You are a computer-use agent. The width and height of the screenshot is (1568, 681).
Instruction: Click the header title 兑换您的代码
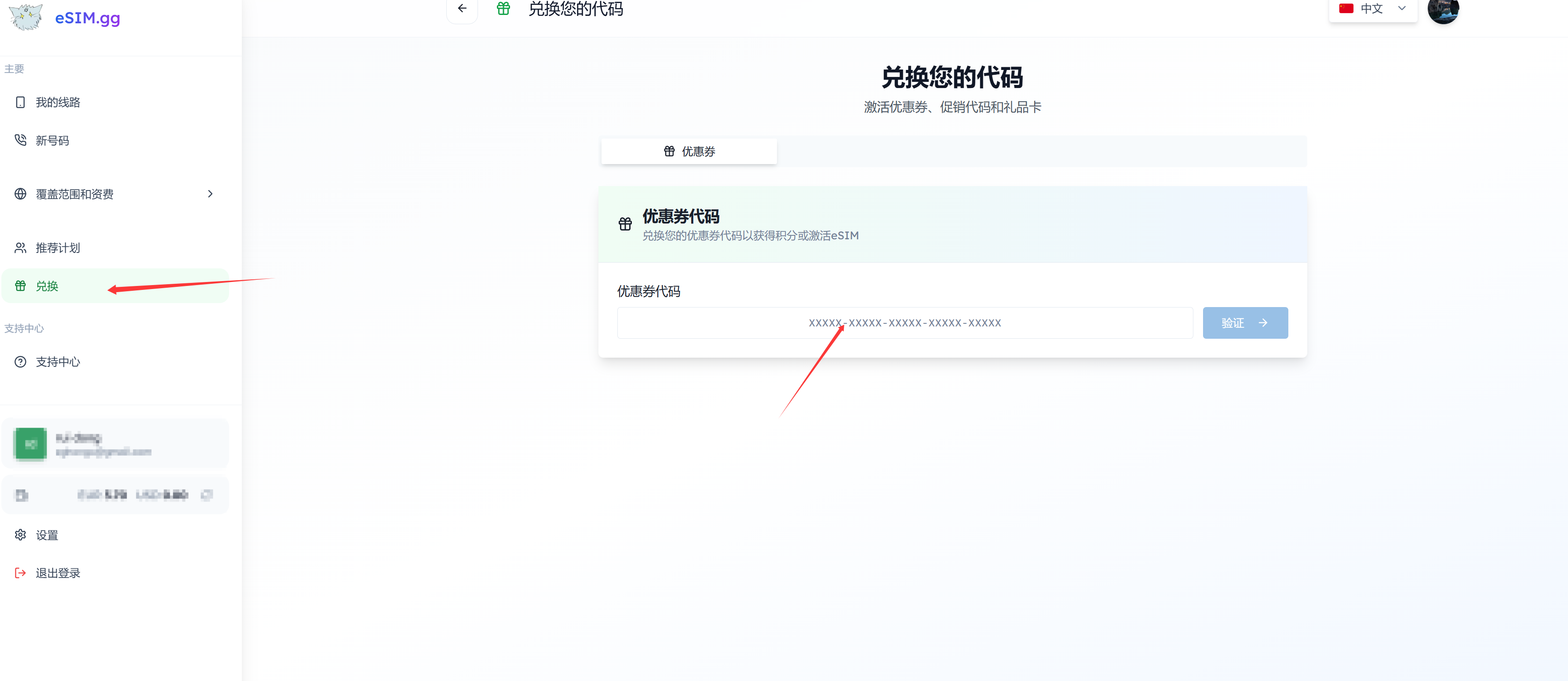point(576,8)
